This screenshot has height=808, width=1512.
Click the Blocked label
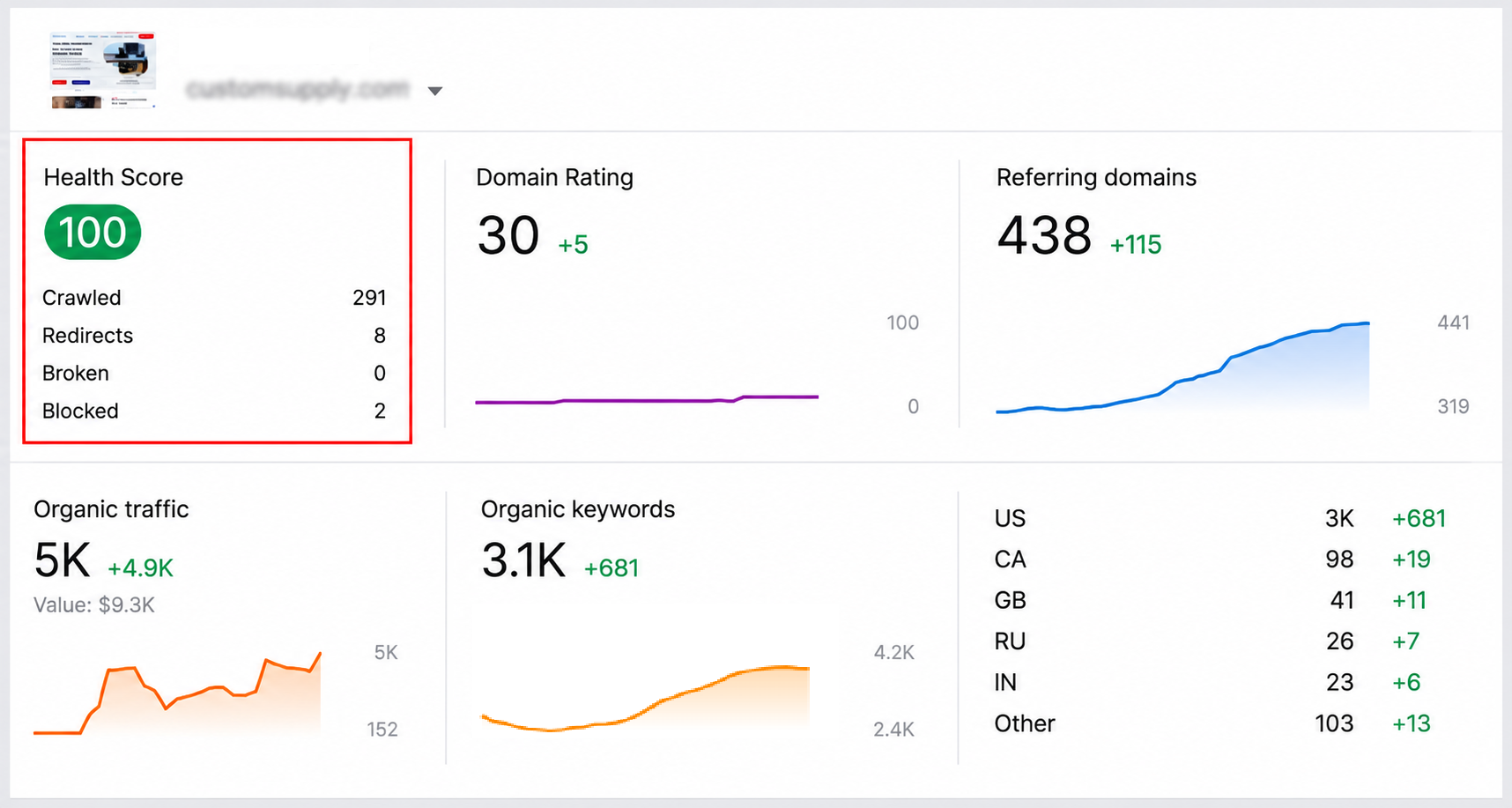pos(80,411)
